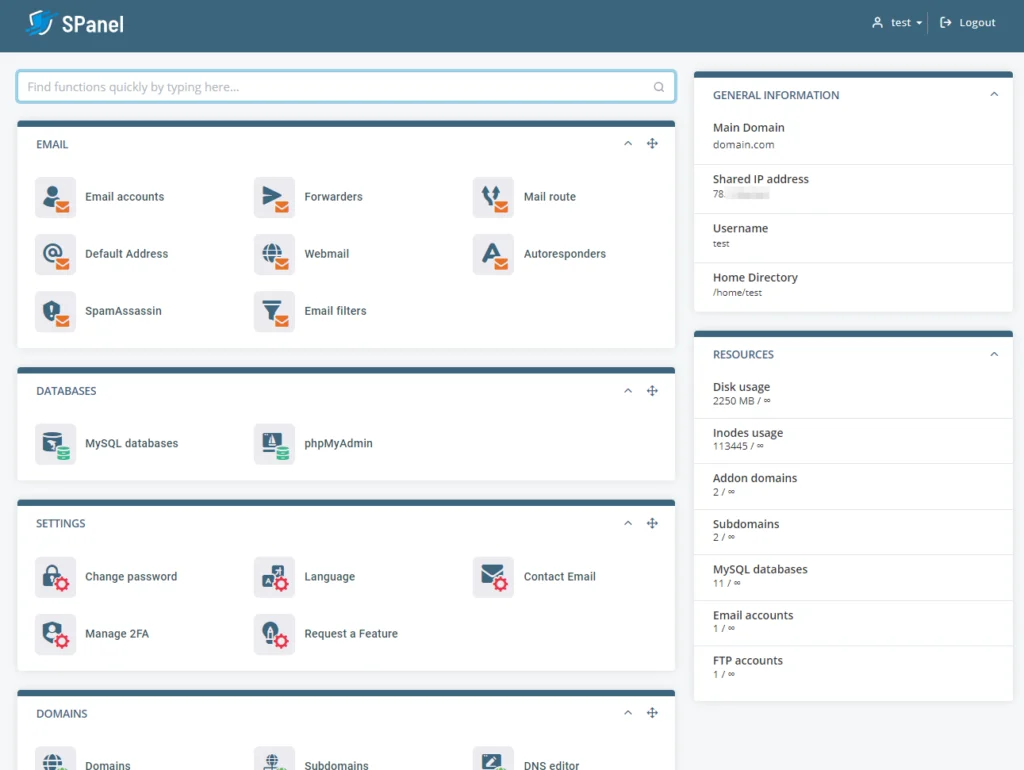Screen dimensions: 1024x770
Task: Open the MySQL databases icon
Action: click(x=55, y=443)
